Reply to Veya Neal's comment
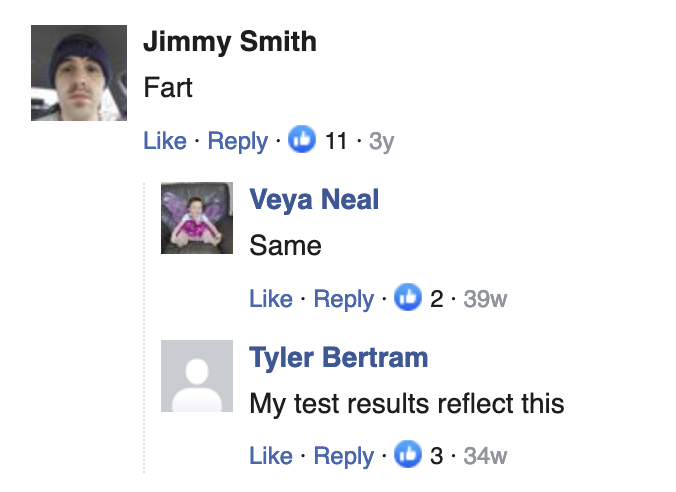 click(343, 299)
